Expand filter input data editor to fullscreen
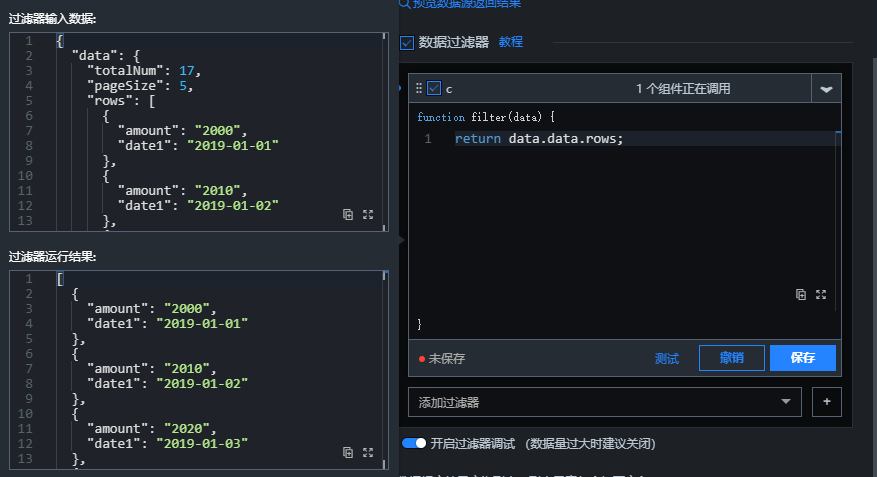This screenshot has height=477, width=877. [x=368, y=215]
